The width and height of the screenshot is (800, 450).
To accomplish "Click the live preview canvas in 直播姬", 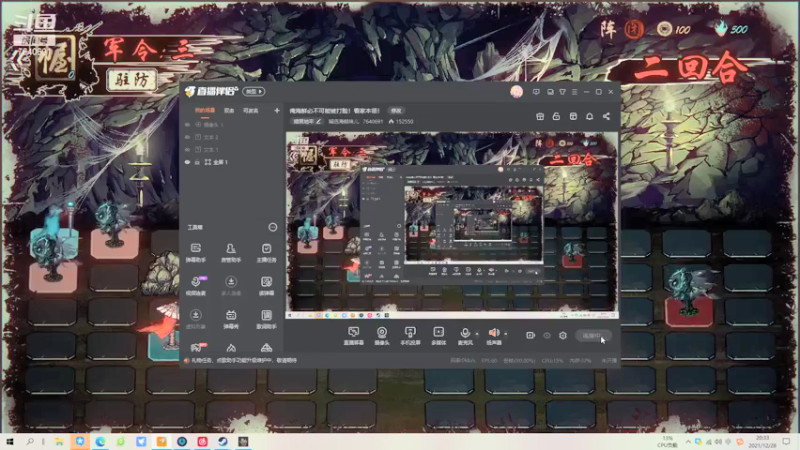I will coord(452,225).
